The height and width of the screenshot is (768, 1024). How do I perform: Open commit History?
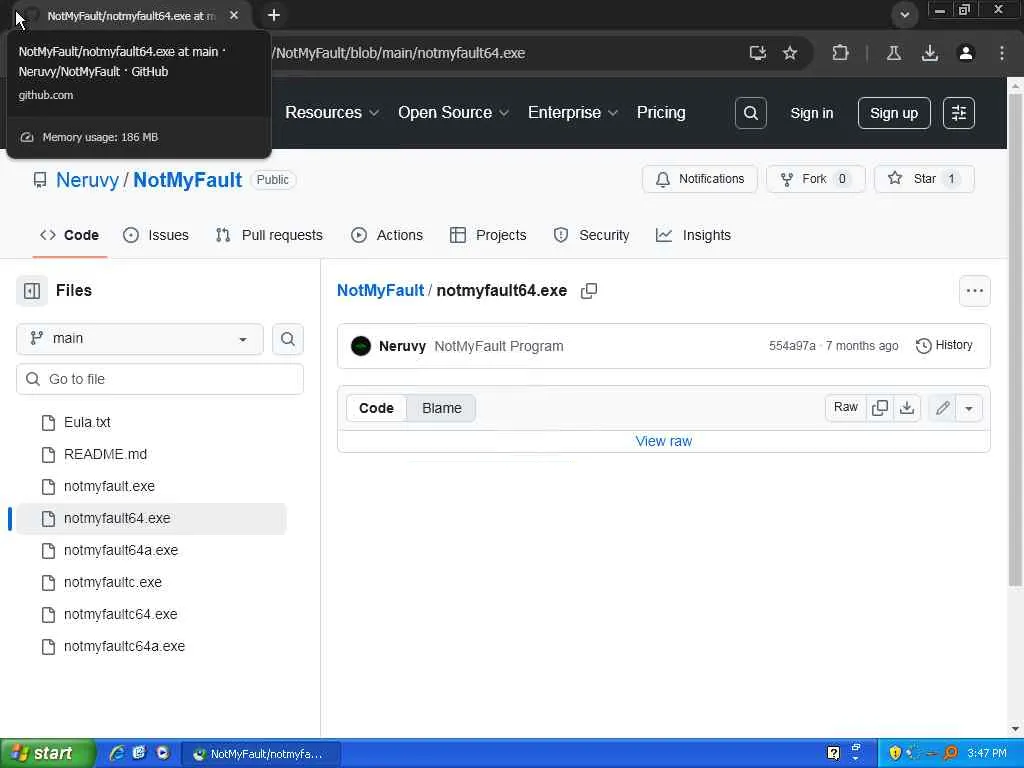tap(944, 345)
